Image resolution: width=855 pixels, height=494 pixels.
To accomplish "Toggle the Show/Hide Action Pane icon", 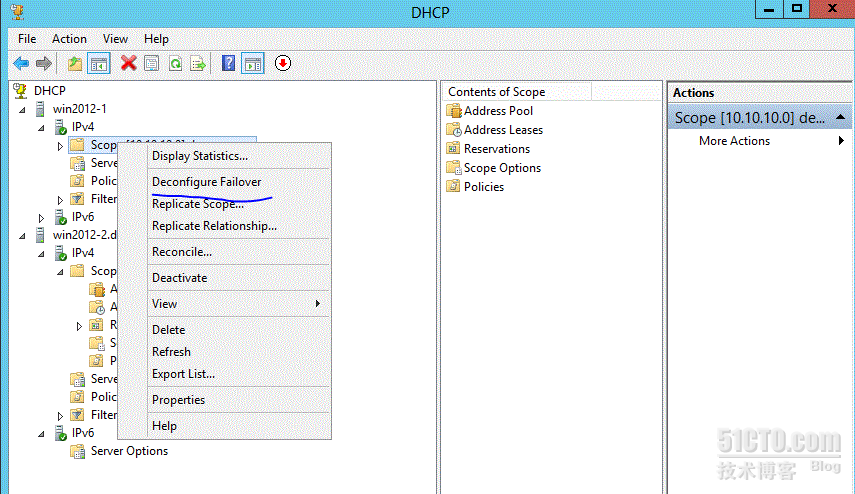I will click(253, 63).
